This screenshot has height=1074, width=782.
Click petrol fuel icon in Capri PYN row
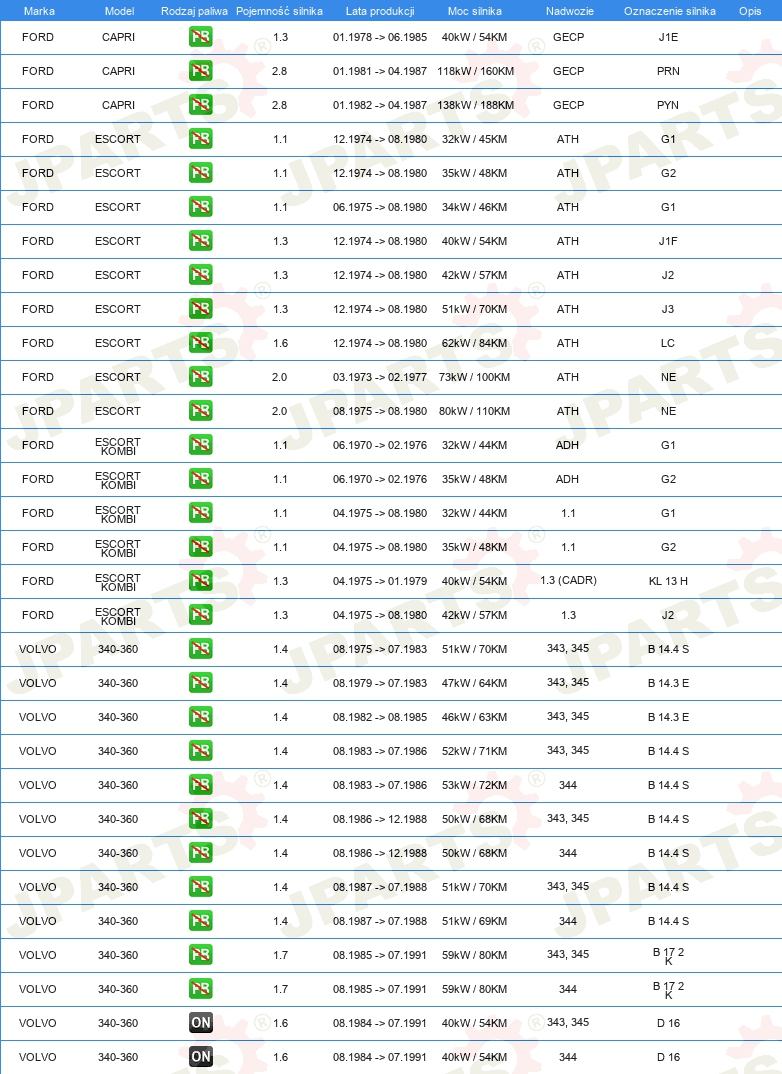click(201, 105)
